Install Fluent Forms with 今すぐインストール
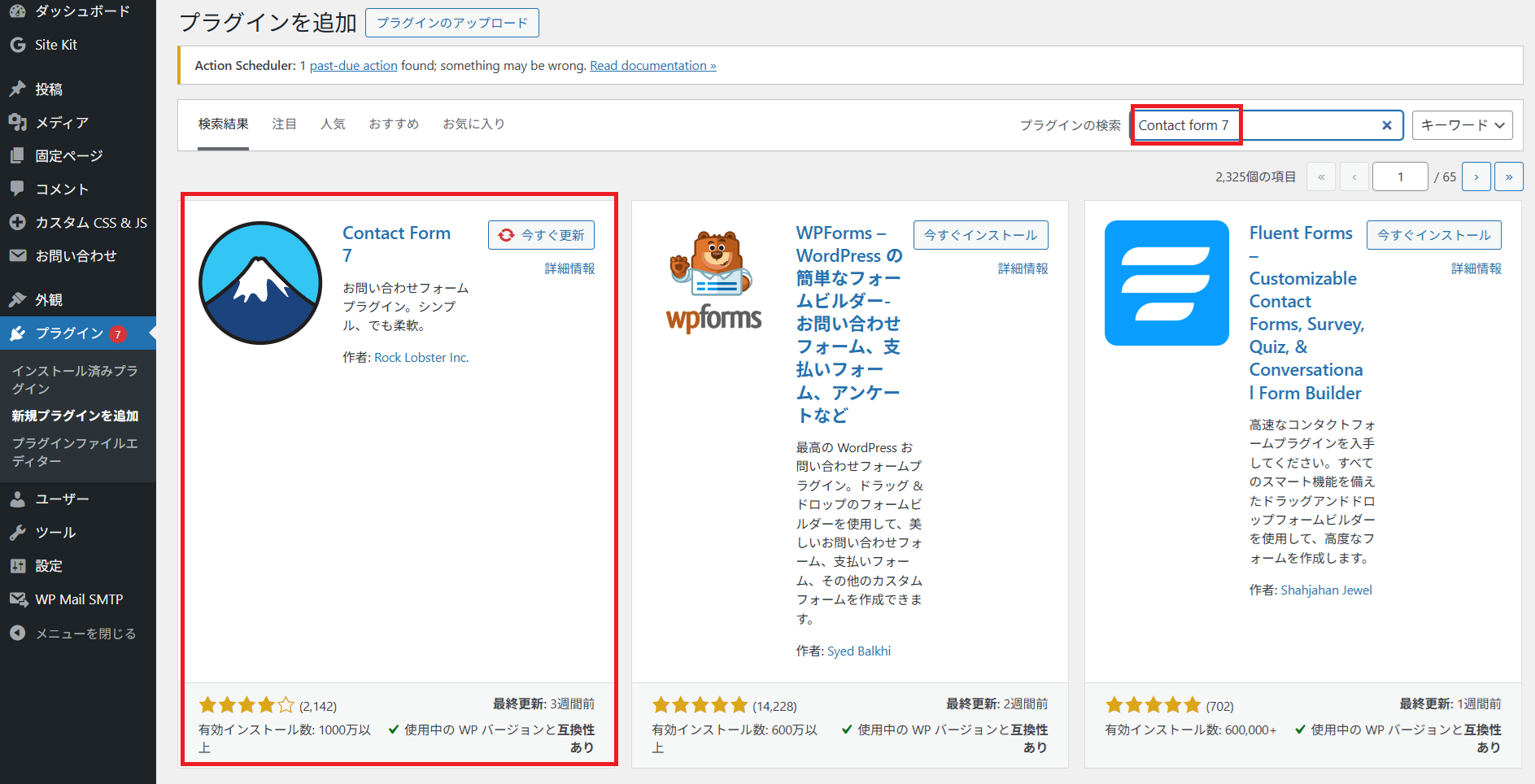 click(x=1433, y=235)
